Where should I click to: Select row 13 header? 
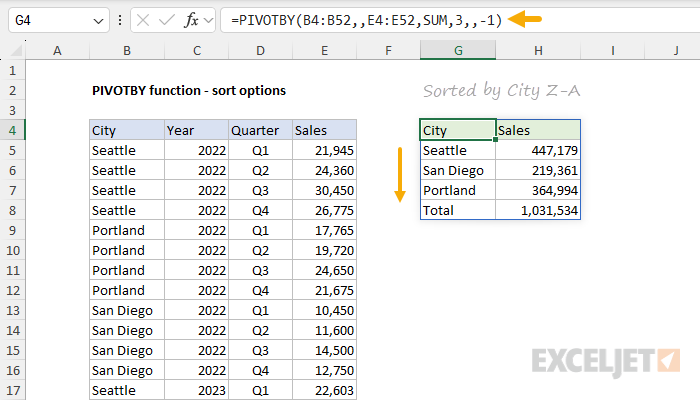pyautogui.click(x=12, y=310)
